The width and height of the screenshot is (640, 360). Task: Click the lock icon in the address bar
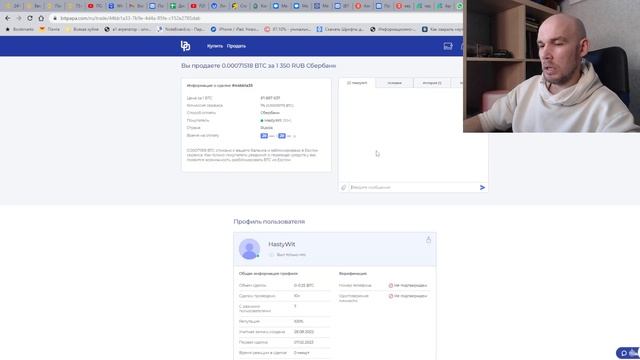click(x=55, y=18)
